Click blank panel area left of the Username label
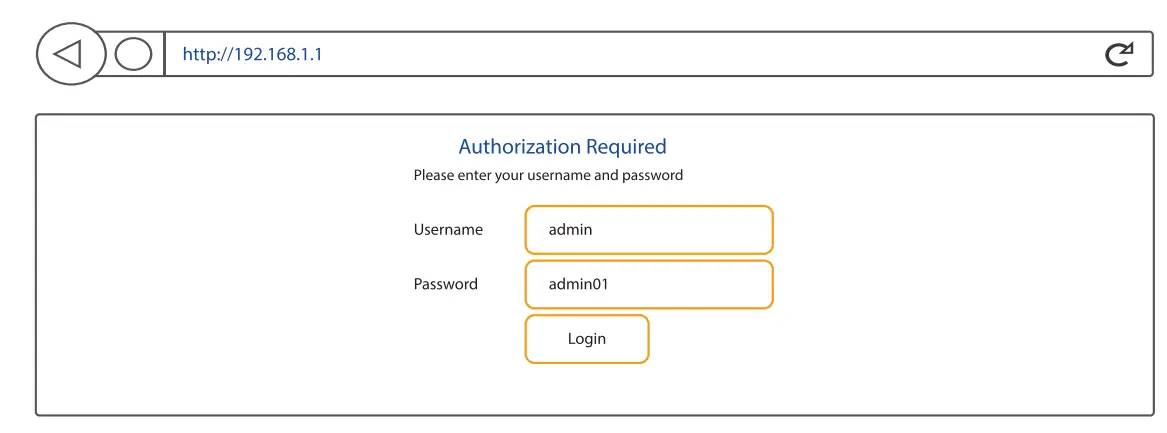The image size is (1167, 433). [x=220, y=230]
